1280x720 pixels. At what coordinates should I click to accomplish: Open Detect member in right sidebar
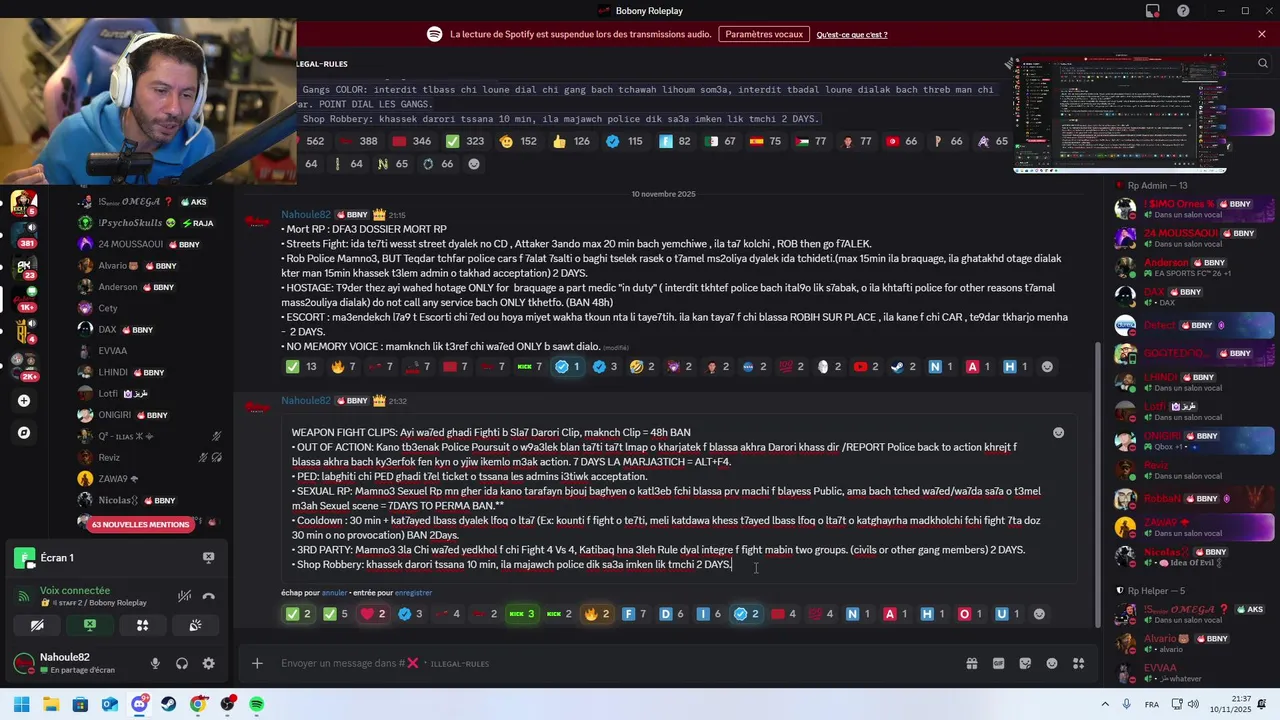tap(1195, 325)
